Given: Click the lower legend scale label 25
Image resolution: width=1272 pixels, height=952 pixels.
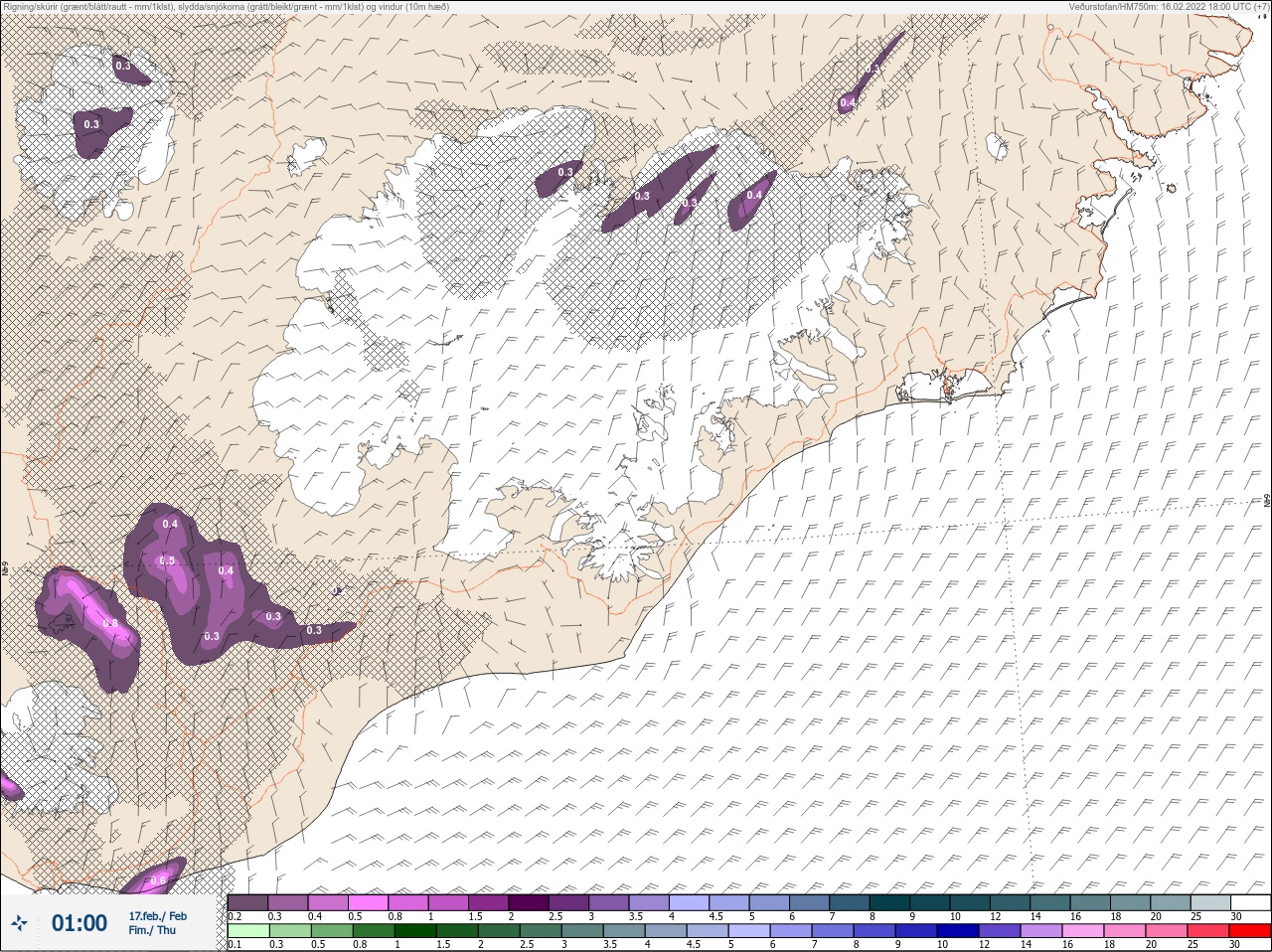Looking at the screenshot, I should (1192, 945).
